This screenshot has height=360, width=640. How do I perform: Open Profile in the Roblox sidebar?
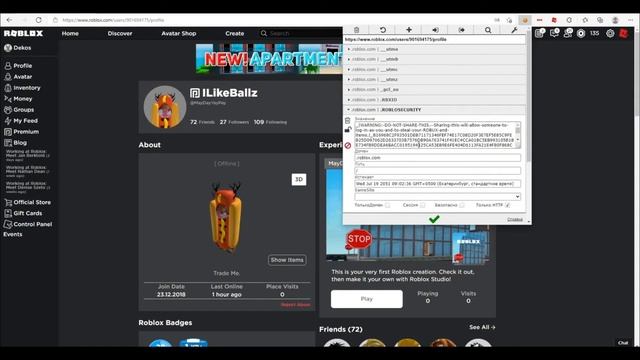pos(18,66)
